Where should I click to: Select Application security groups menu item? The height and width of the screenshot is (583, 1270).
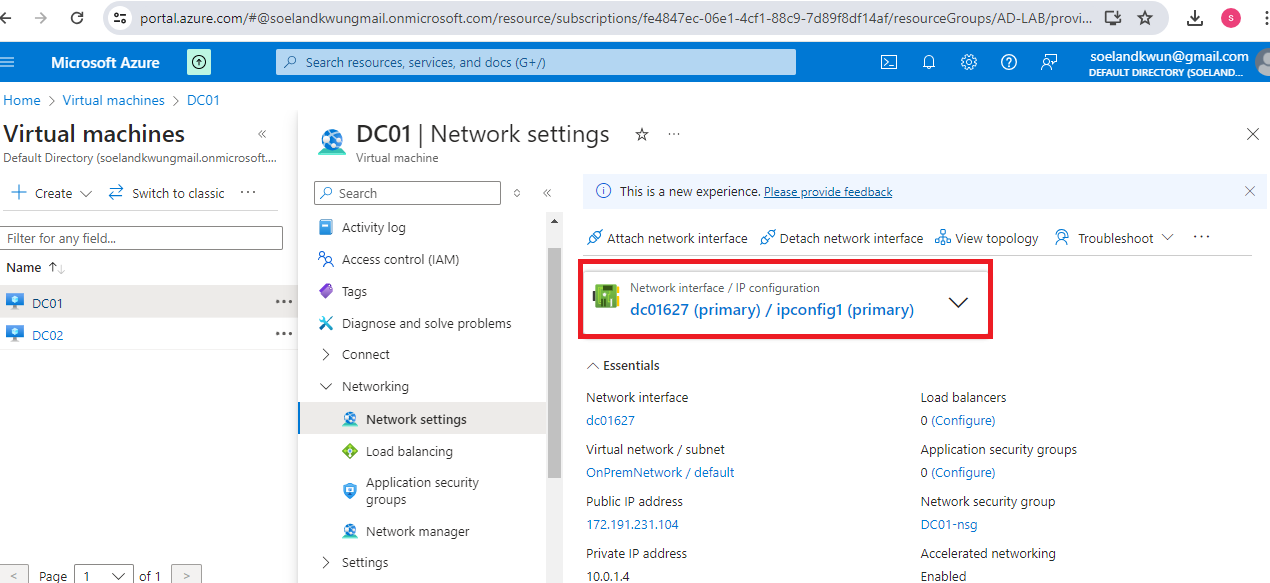click(423, 490)
